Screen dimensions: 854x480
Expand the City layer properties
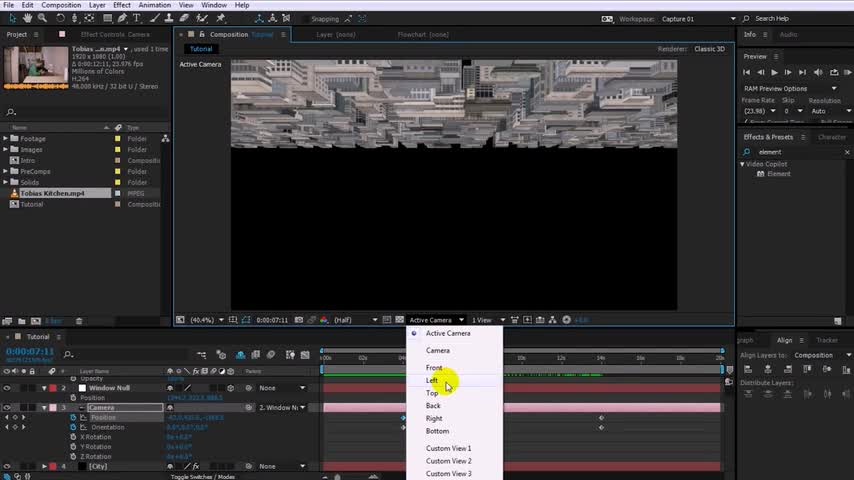coord(44,466)
